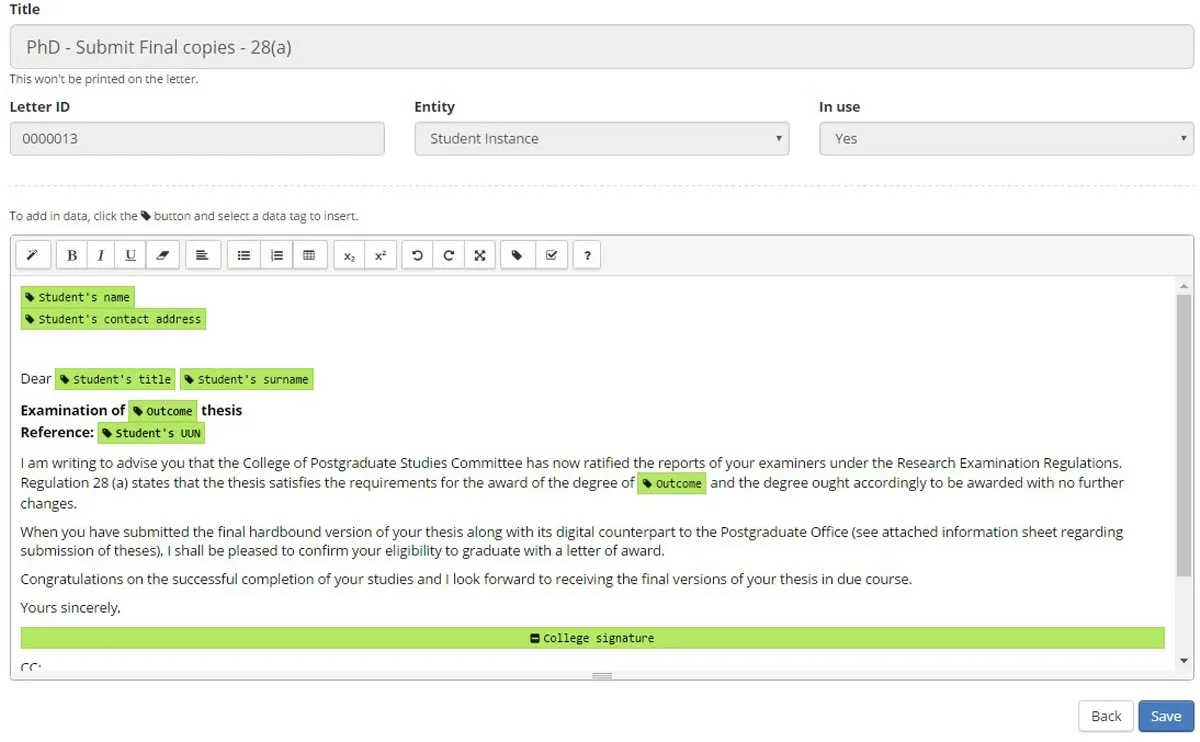The height and width of the screenshot is (742, 1200).
Task: Expand the In use dropdown
Action: (1006, 139)
